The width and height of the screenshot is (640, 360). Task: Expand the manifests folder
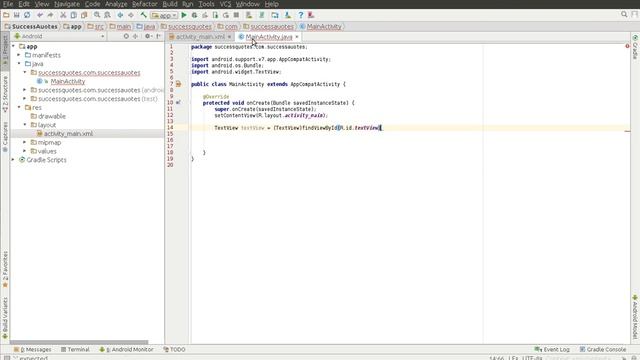pos(19,55)
